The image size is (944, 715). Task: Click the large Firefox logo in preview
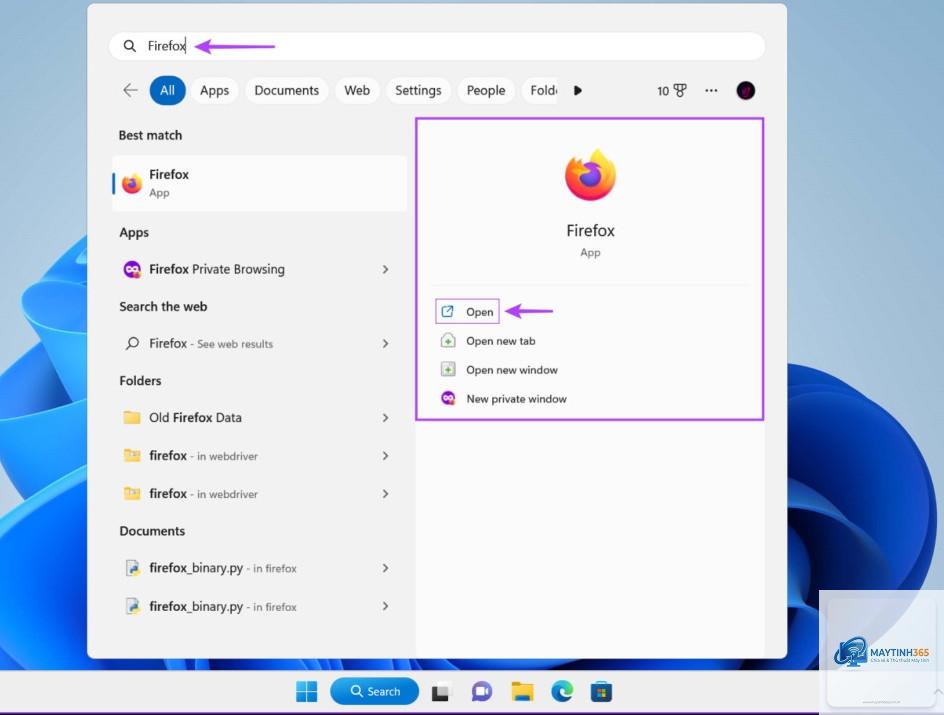(590, 175)
